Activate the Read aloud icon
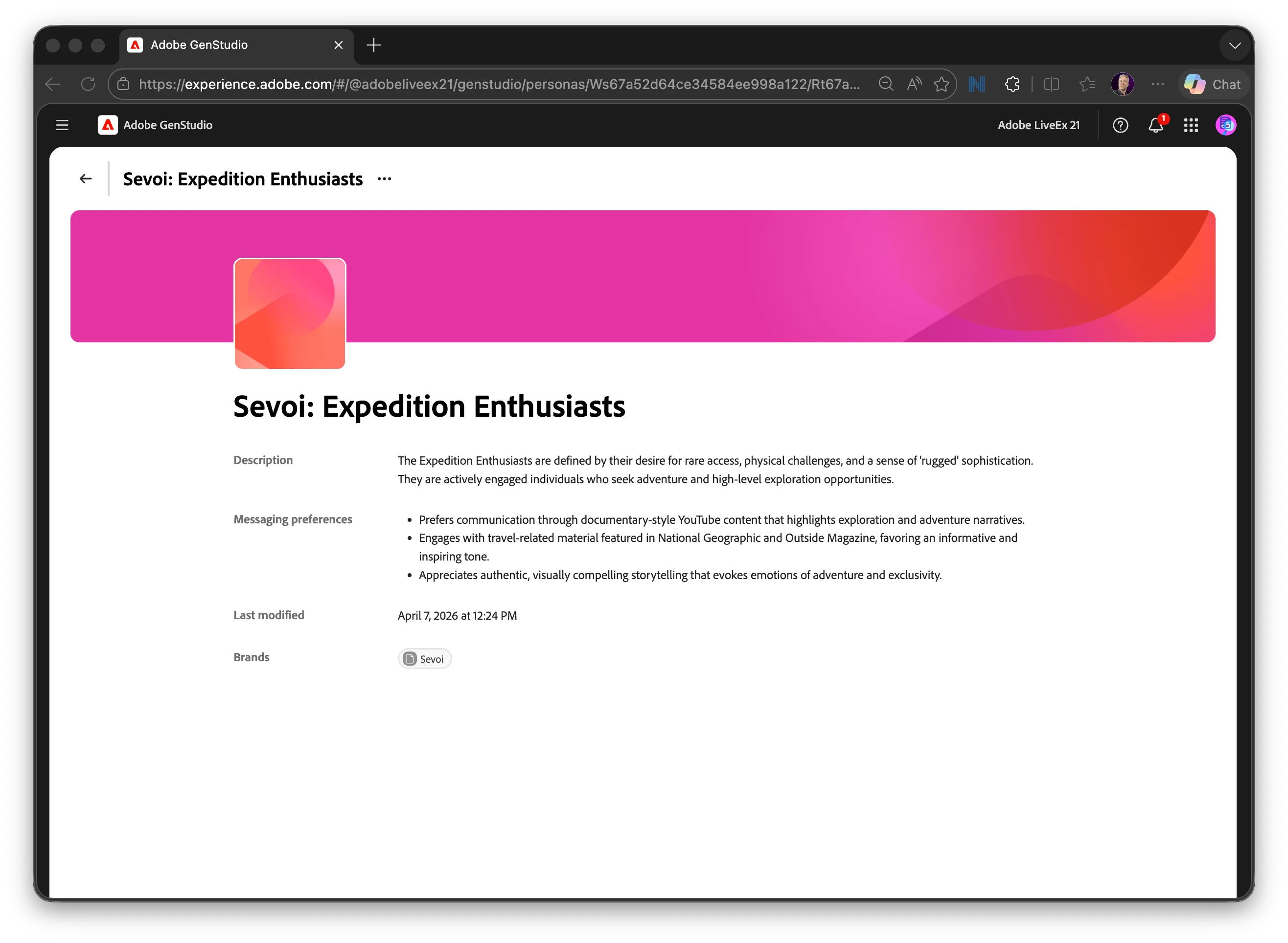 click(914, 85)
